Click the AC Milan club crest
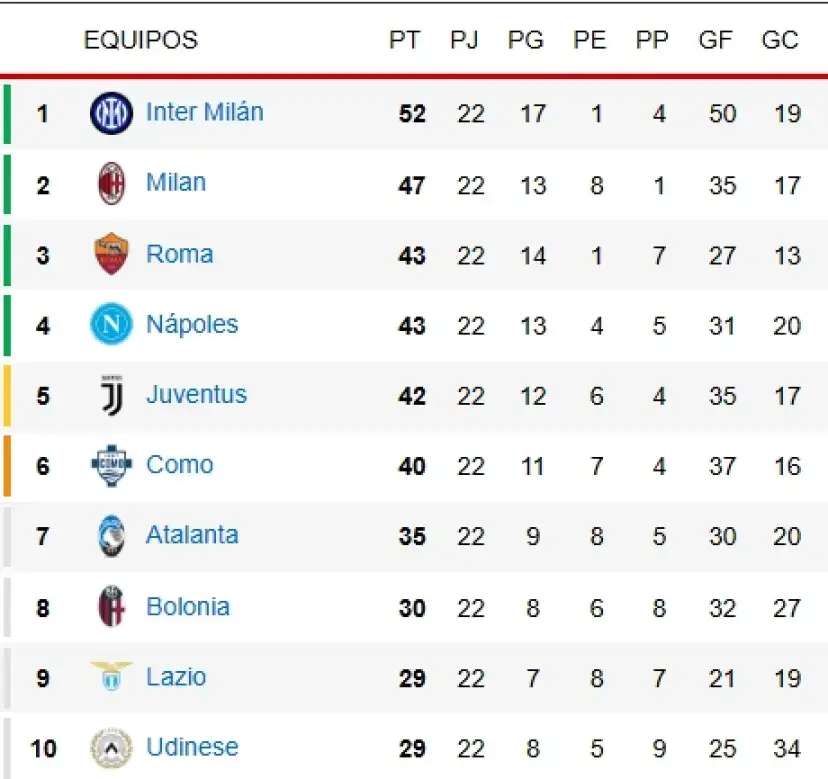828x779 pixels. click(x=111, y=184)
